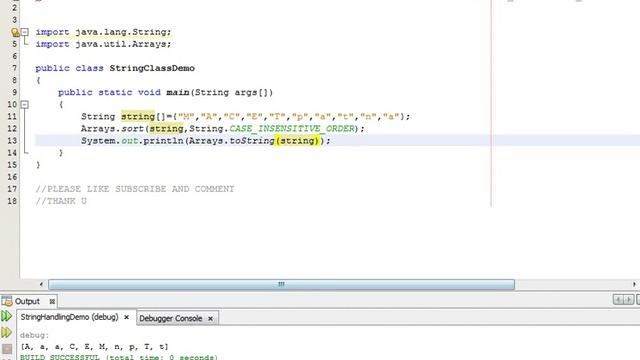Click comment "//PLEASE LIKE SUBSCRIBE AND COMMENT"
Screen dimensions: 640x360
(x=135, y=189)
